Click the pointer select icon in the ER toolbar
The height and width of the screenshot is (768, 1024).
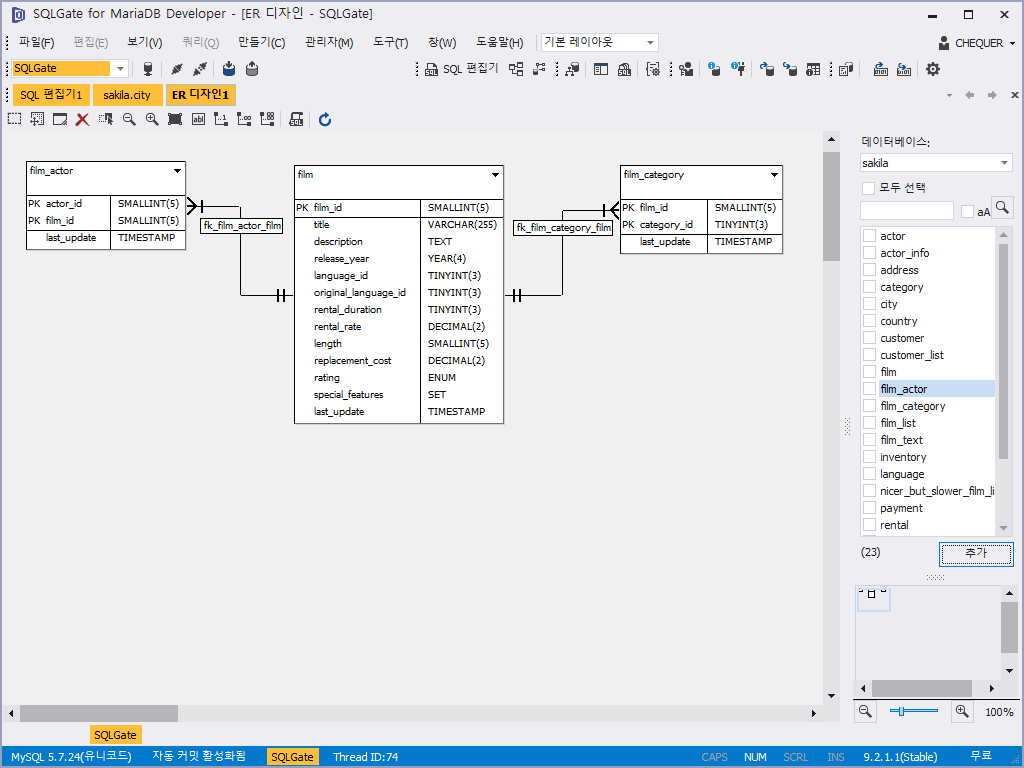tap(106, 119)
